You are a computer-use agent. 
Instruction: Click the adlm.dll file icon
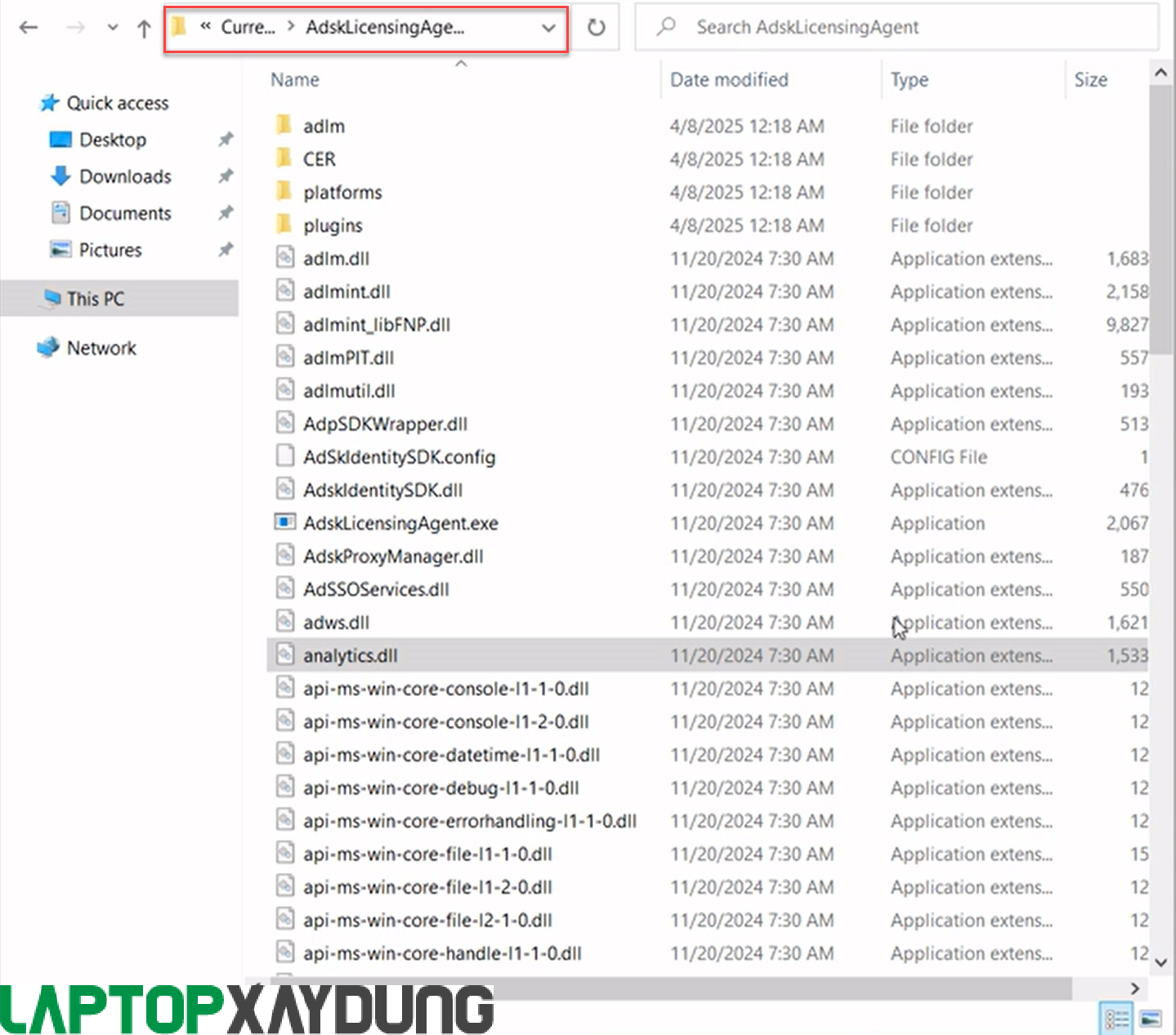(x=284, y=258)
